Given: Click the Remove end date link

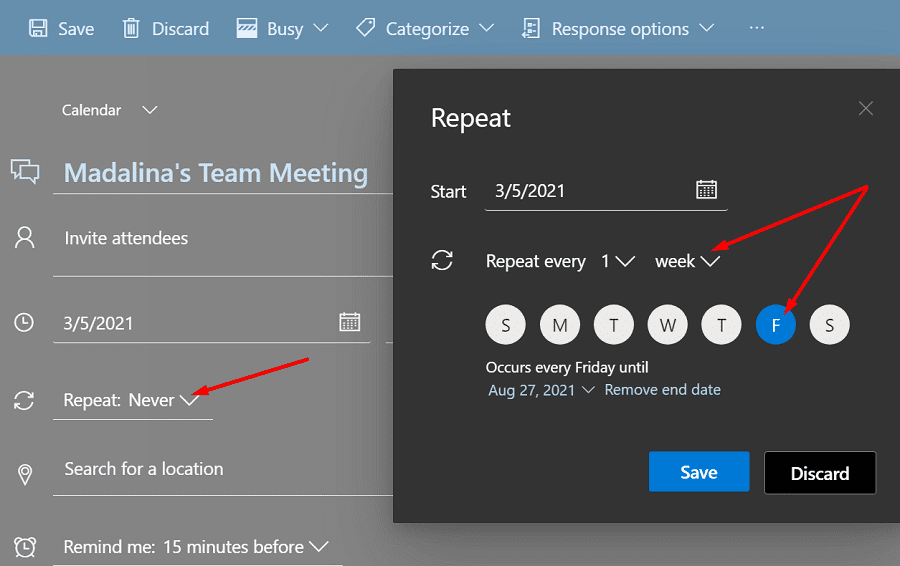Looking at the screenshot, I should coord(662,390).
